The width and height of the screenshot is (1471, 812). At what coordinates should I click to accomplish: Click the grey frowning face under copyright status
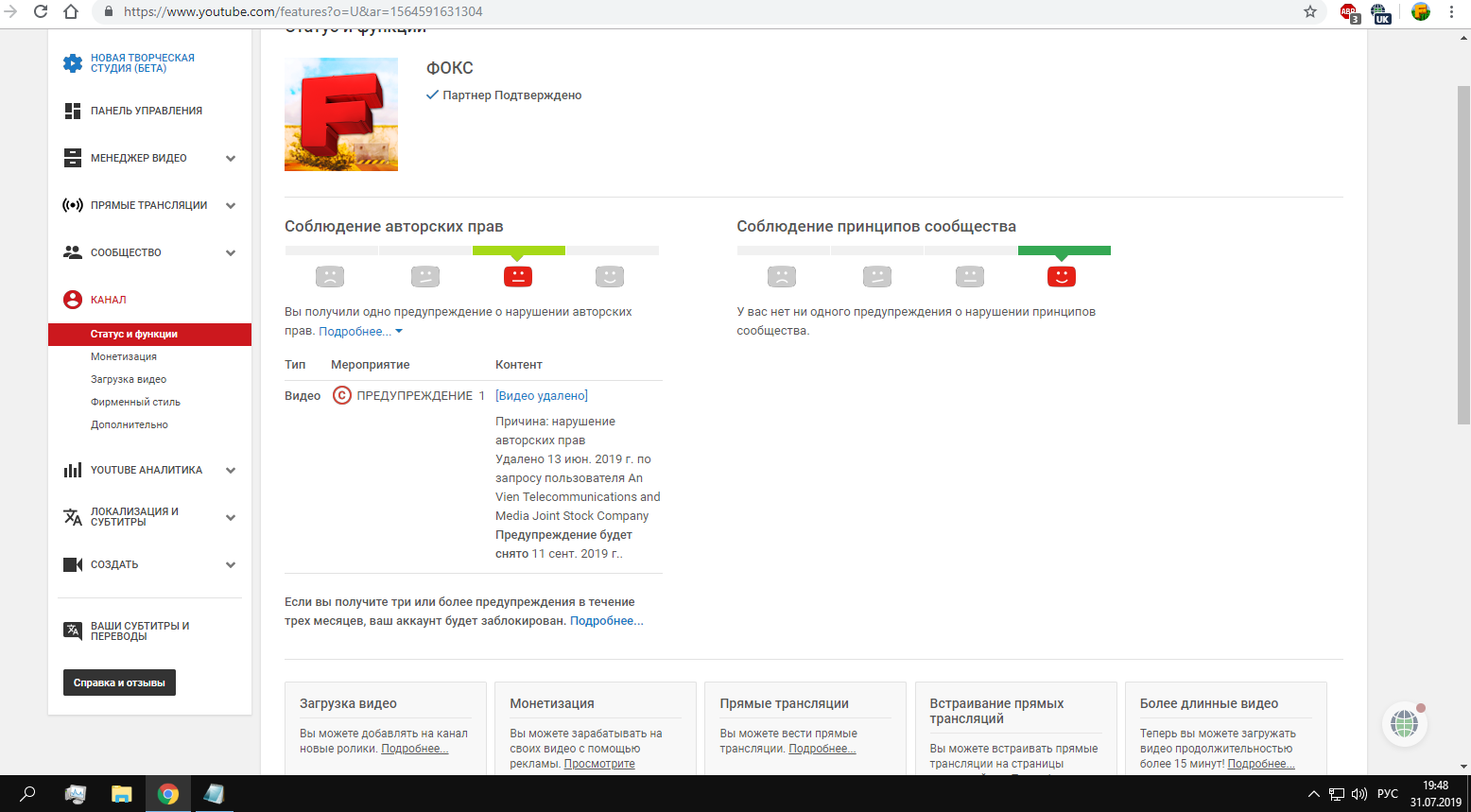330,276
